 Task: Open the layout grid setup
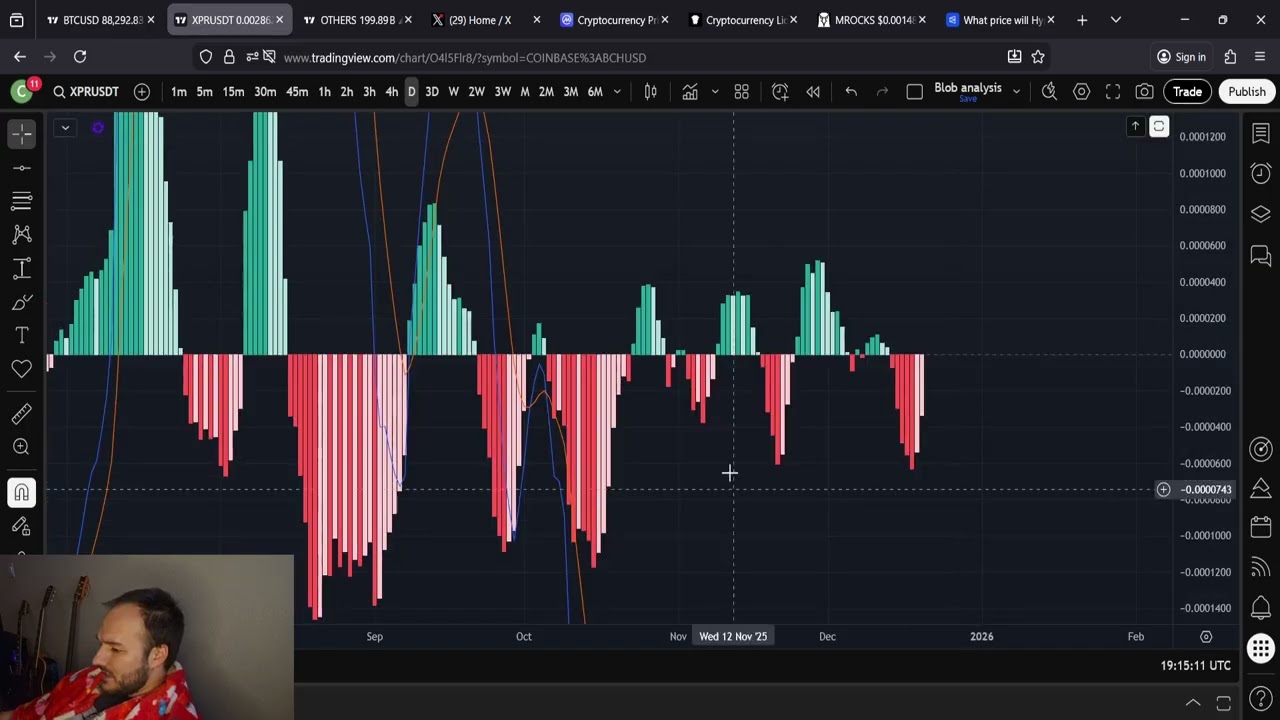[742, 92]
